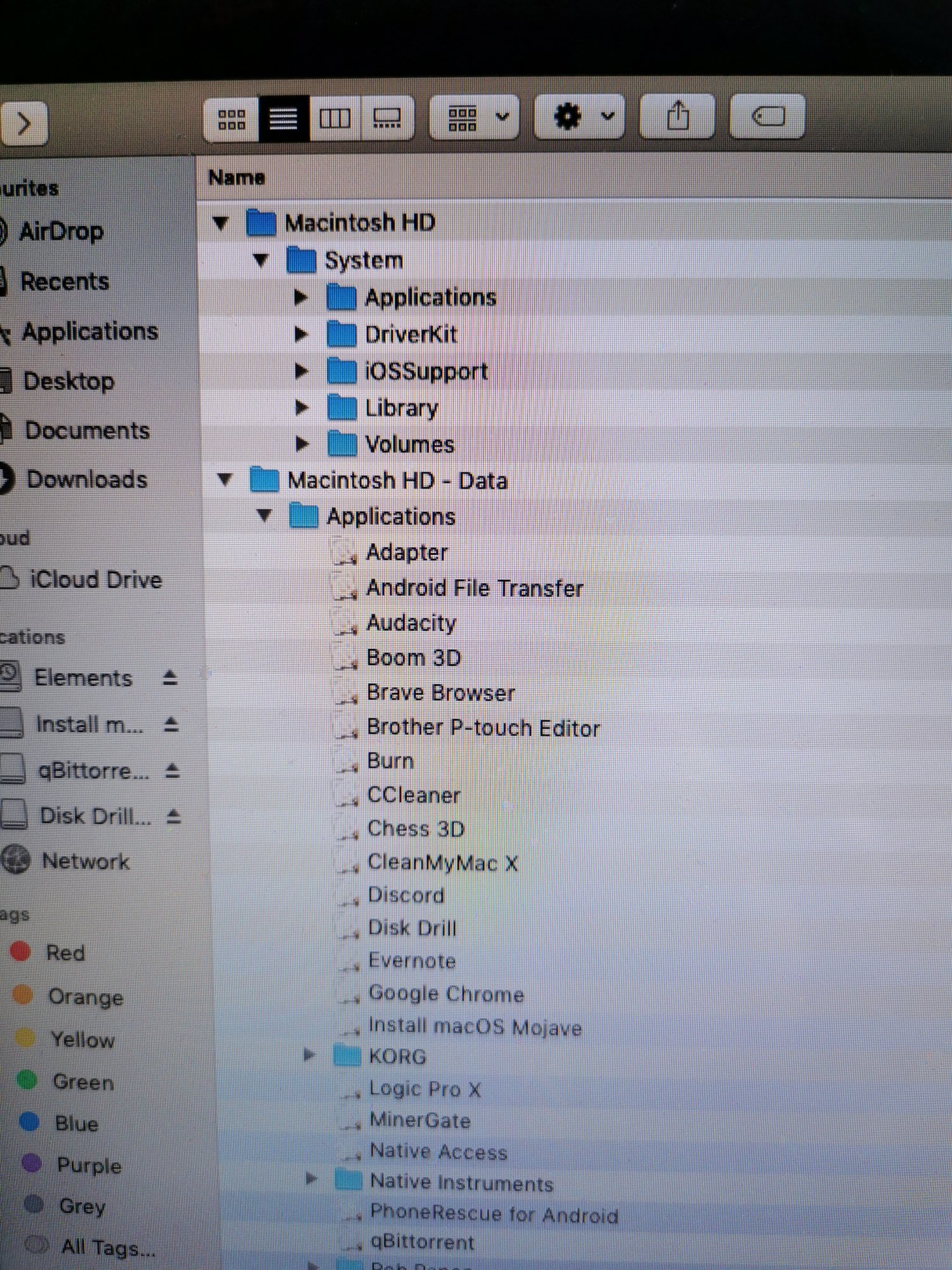Expand the Volumes folder

point(303,444)
